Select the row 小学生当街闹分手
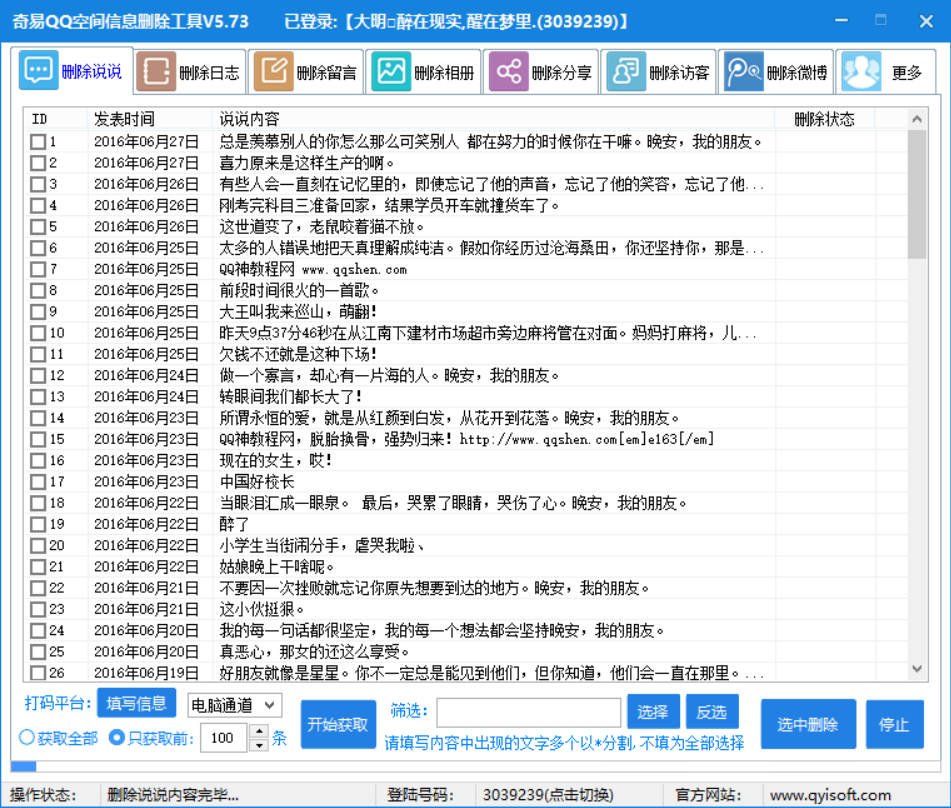The height and width of the screenshot is (808, 951). tap(467, 545)
